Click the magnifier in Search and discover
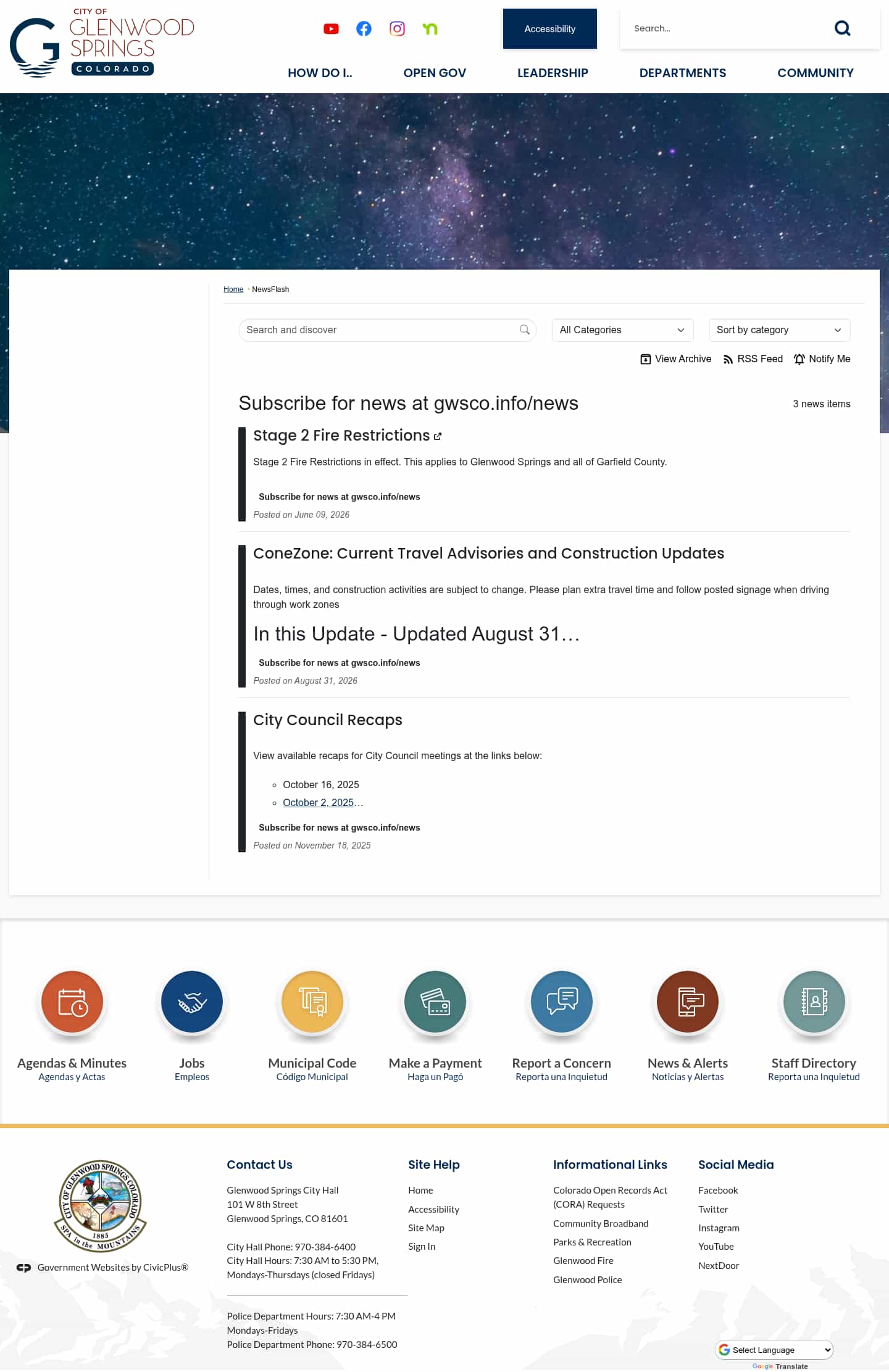The height and width of the screenshot is (1372, 889). click(x=525, y=330)
